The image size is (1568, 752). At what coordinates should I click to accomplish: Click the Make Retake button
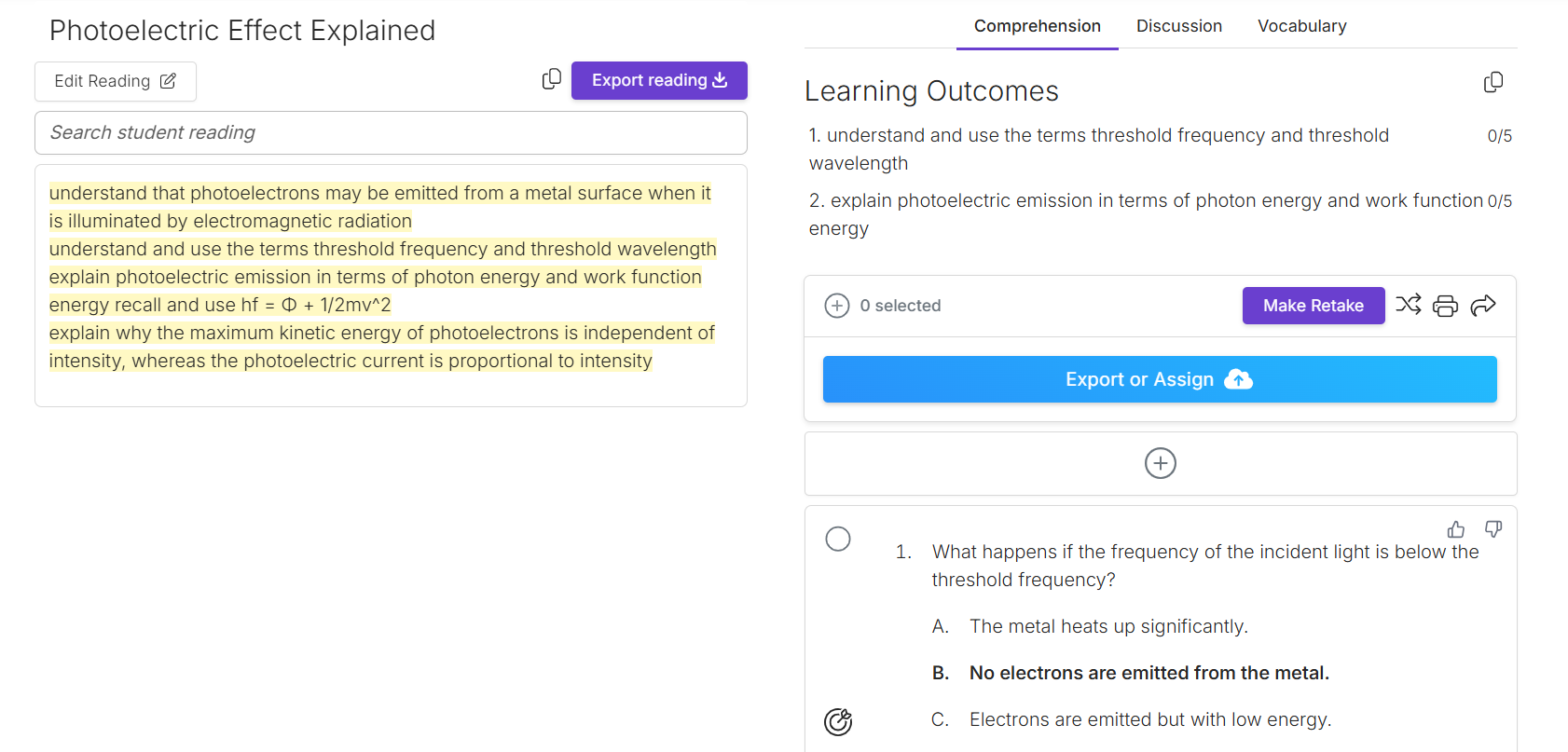1313,306
